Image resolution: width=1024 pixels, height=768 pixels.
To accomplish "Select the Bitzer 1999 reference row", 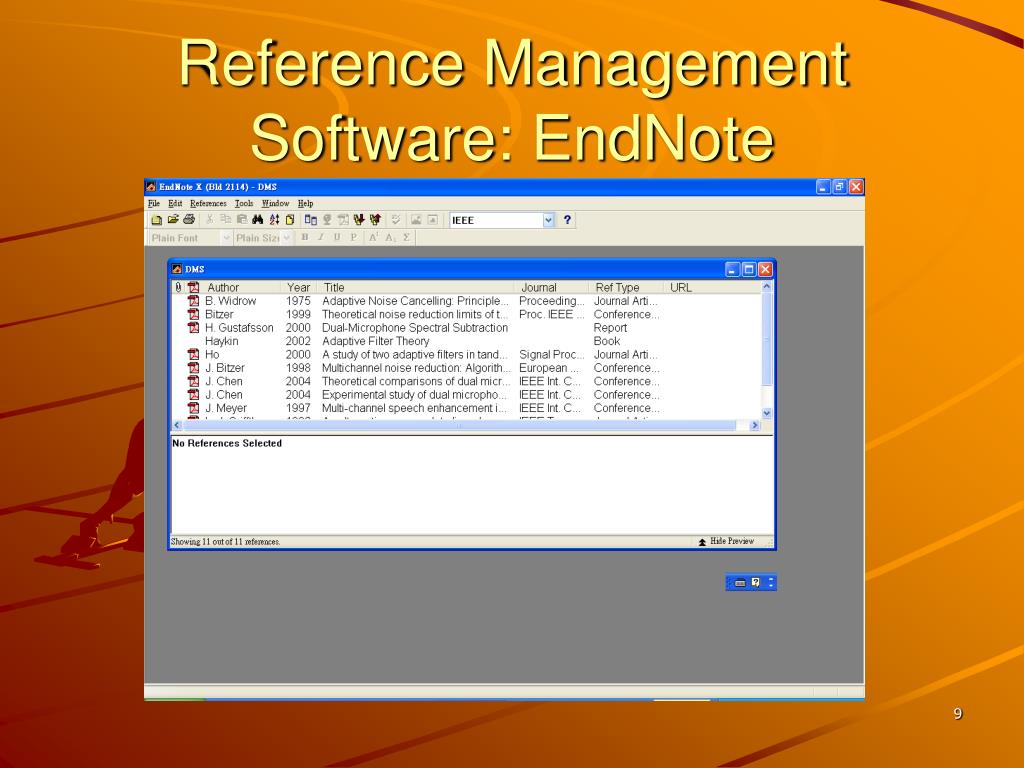I will tap(466, 314).
